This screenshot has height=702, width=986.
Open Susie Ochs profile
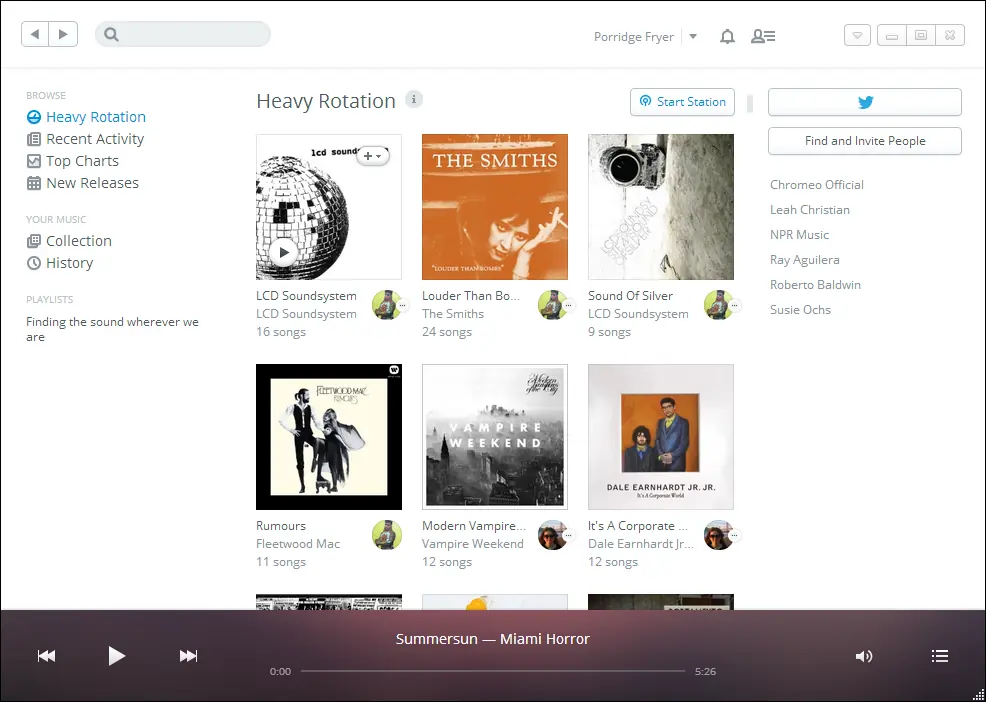800,310
